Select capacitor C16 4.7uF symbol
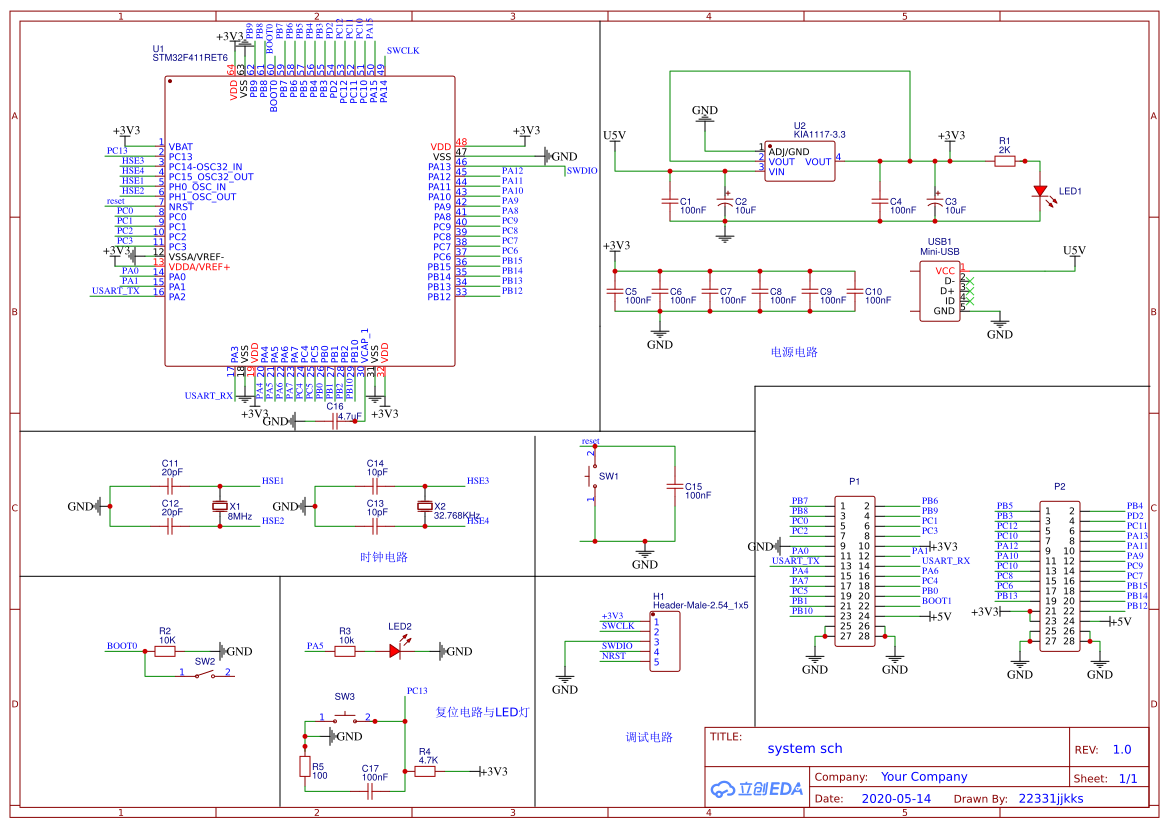 tap(335, 422)
